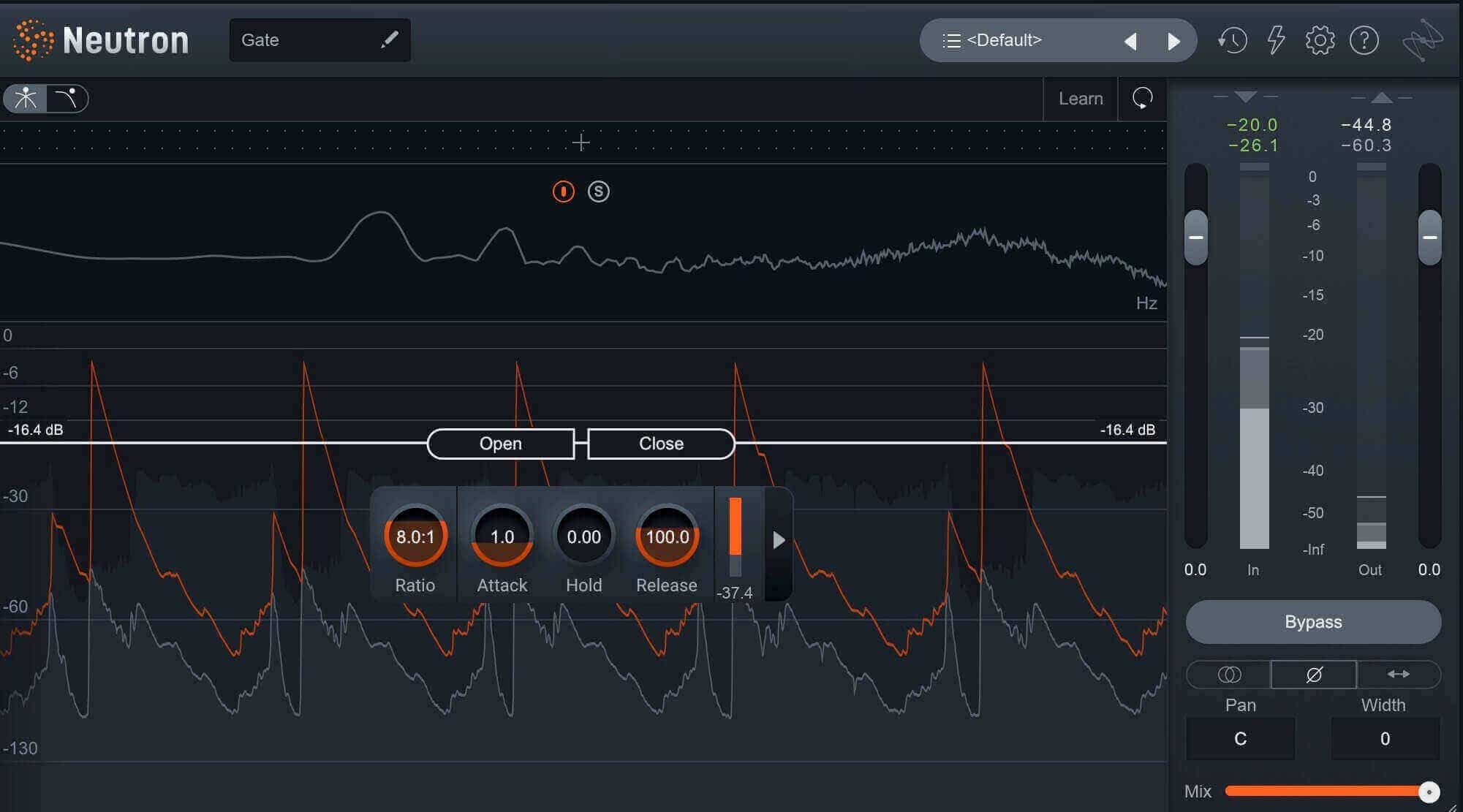This screenshot has height=812, width=1463.
Task: Click the Pan value field
Action: [1241, 739]
